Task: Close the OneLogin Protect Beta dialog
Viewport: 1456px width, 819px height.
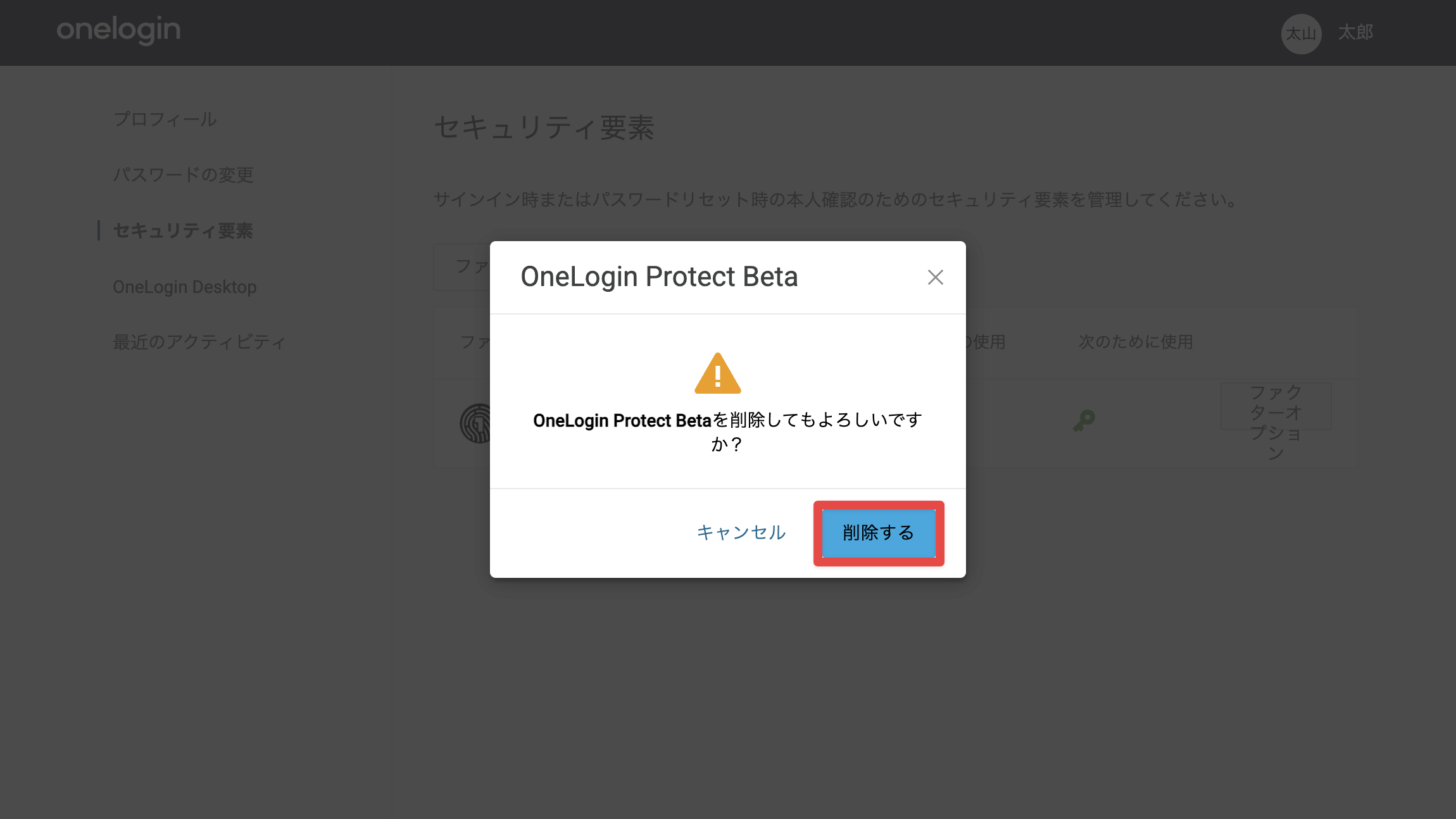Action: tap(935, 277)
